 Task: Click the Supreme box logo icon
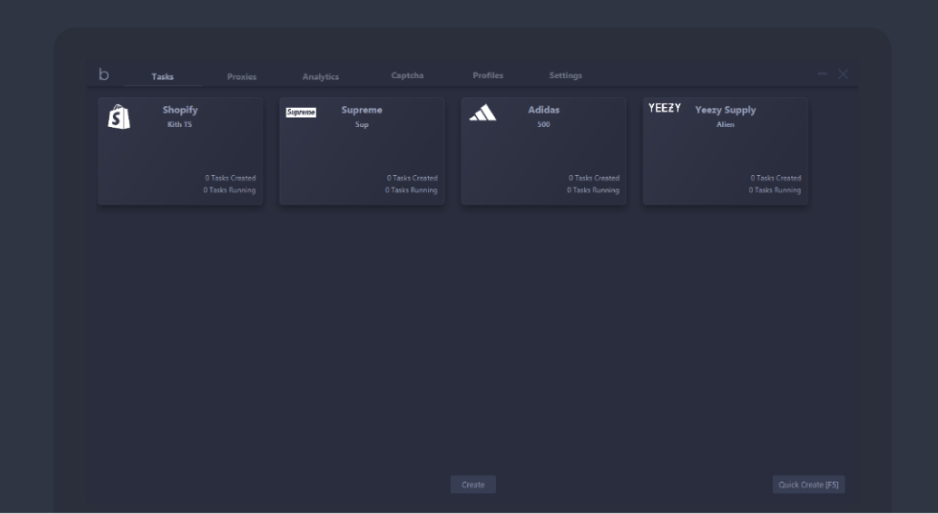(x=300, y=113)
